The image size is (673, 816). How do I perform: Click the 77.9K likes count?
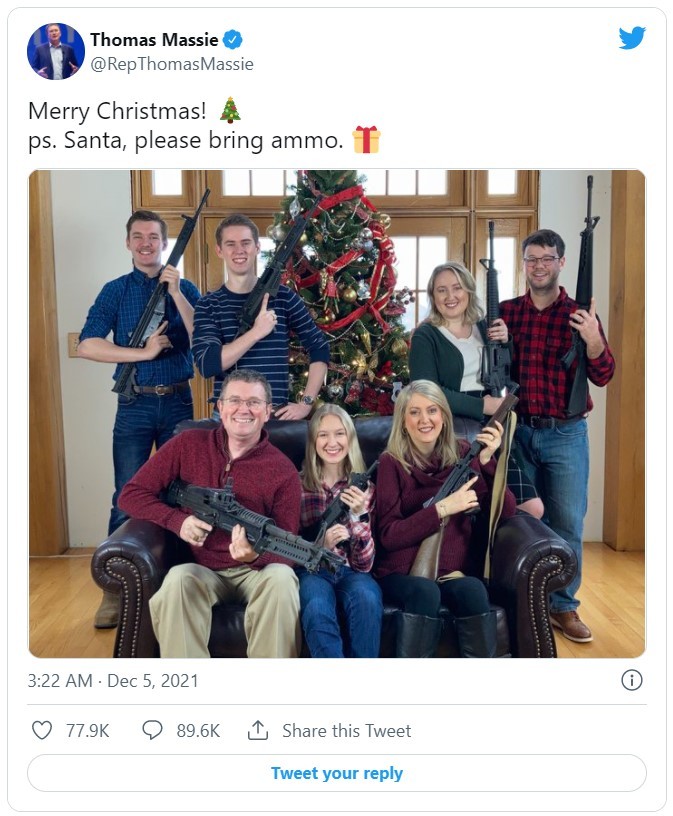click(87, 731)
